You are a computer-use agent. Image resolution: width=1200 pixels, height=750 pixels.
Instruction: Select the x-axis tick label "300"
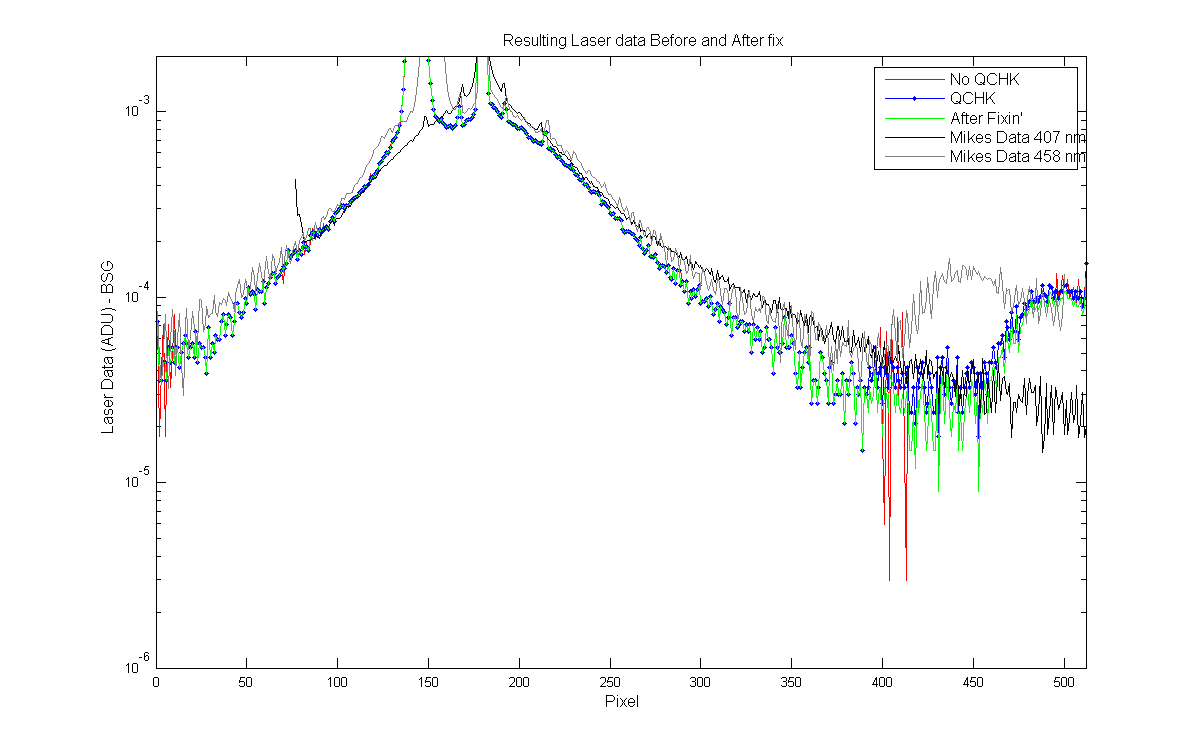click(x=701, y=681)
